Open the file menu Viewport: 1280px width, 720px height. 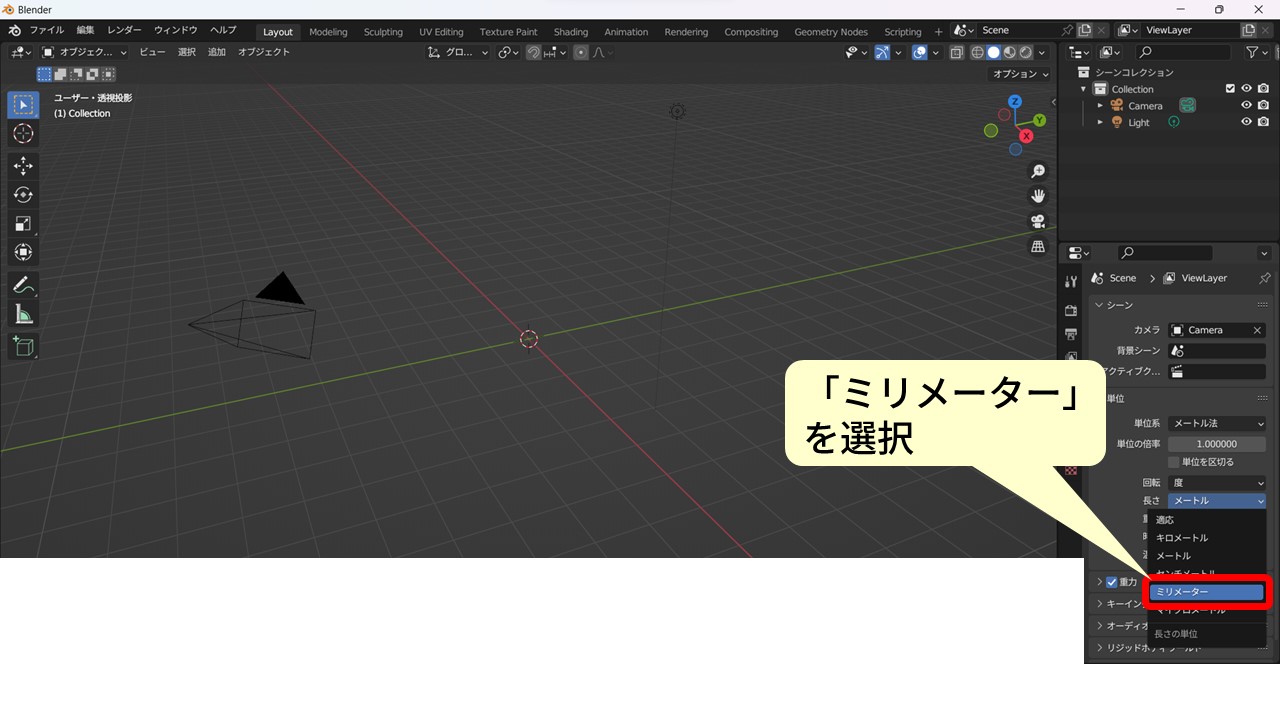click(47, 30)
